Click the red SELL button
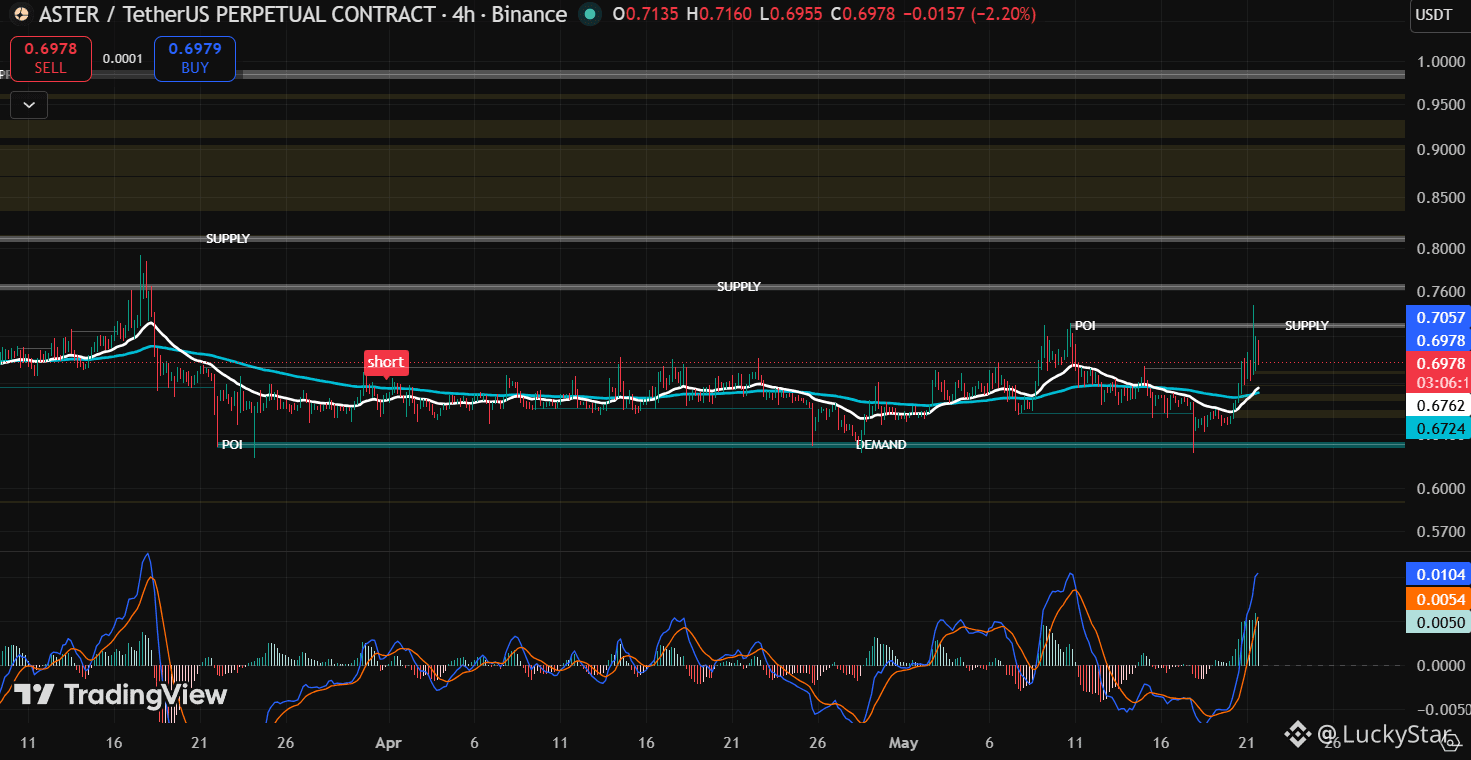This screenshot has width=1471, height=760. pyautogui.click(x=50, y=58)
